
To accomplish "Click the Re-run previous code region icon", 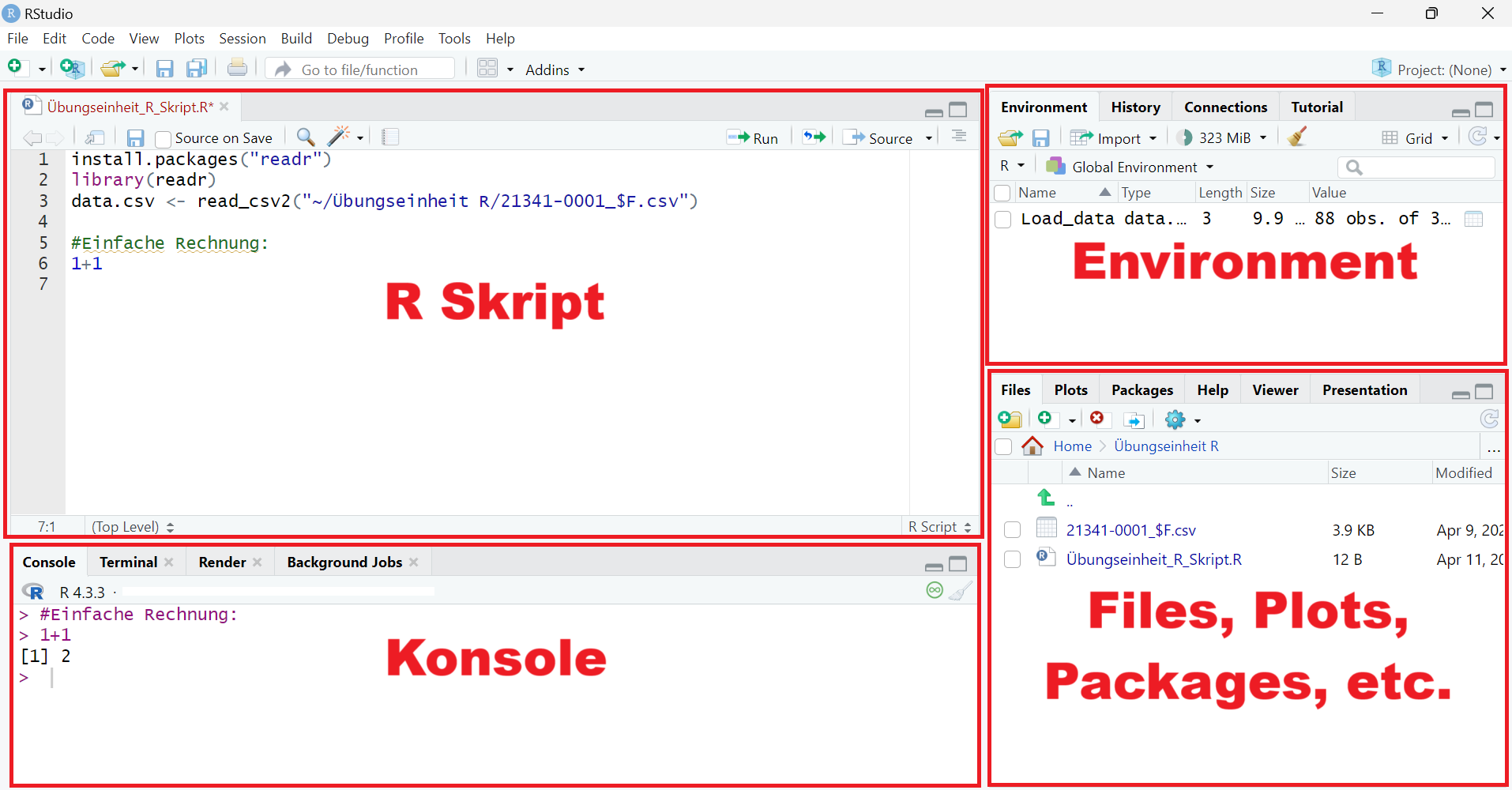I will tap(814, 137).
